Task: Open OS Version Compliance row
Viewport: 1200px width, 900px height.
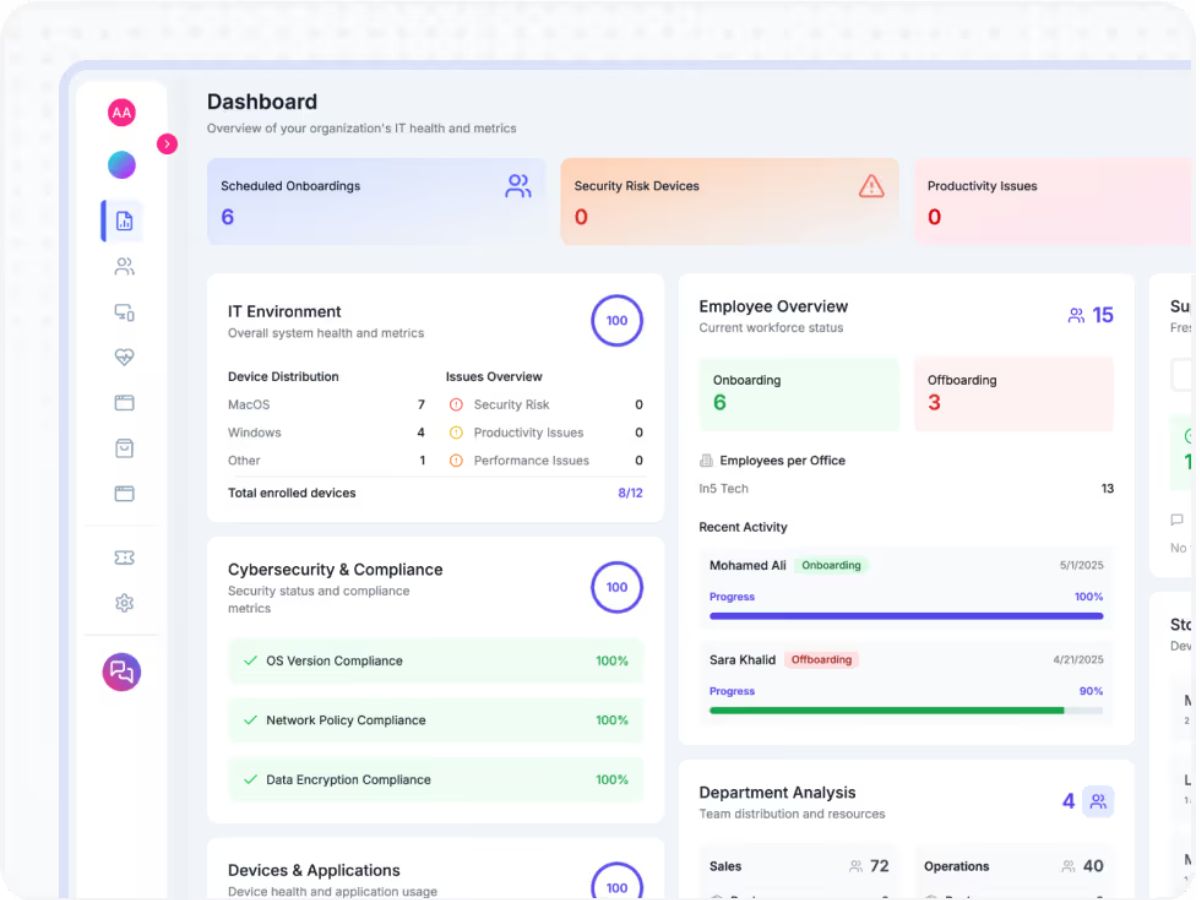Action: click(436, 661)
